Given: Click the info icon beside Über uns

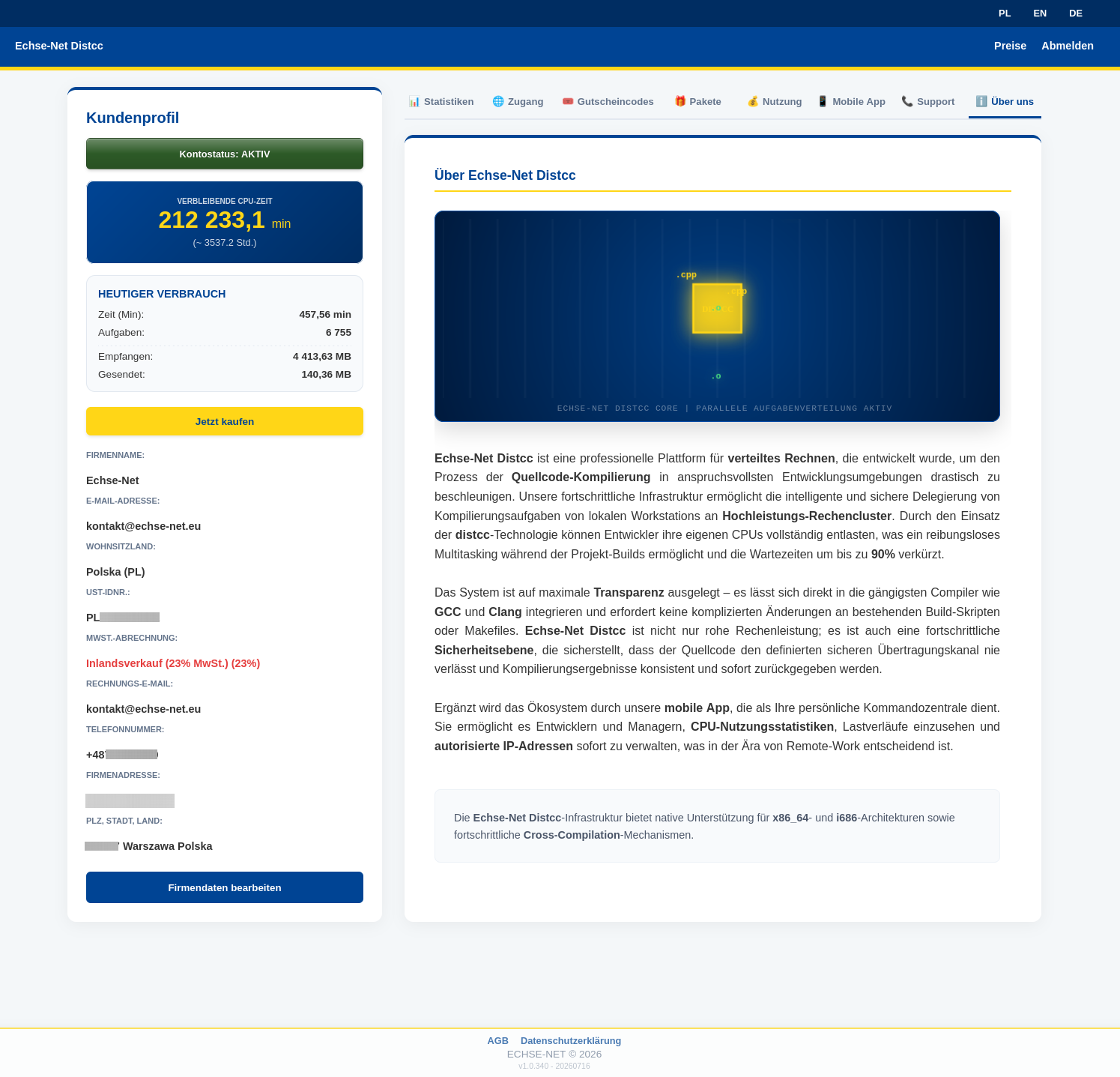Looking at the screenshot, I should pyautogui.click(x=981, y=102).
